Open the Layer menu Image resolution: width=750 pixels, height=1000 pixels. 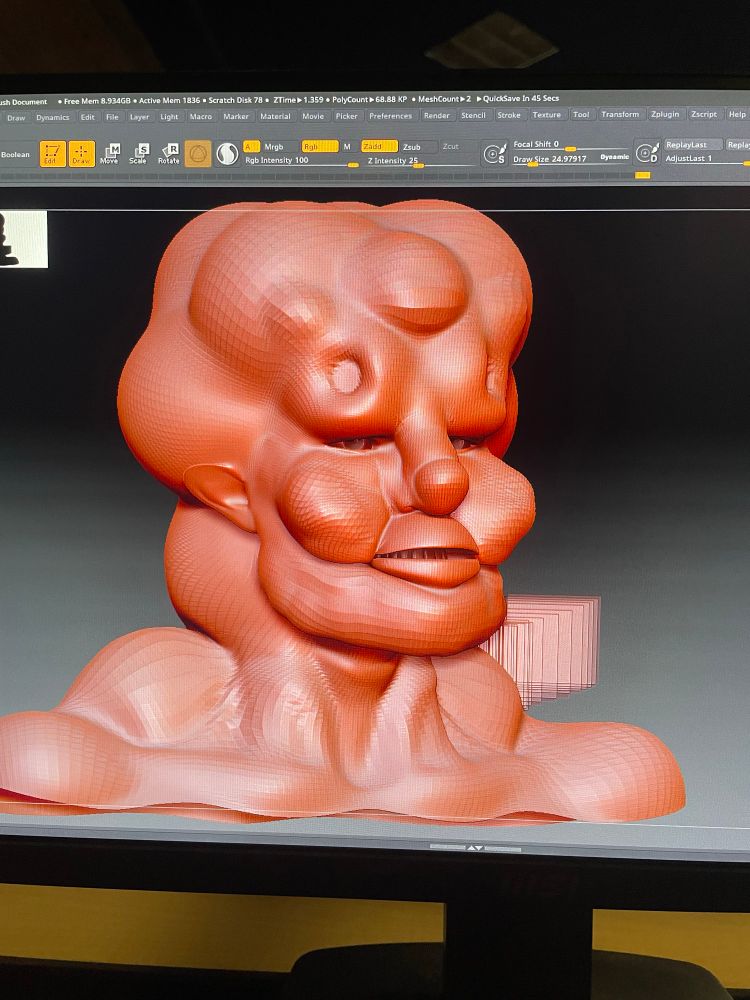(x=140, y=117)
